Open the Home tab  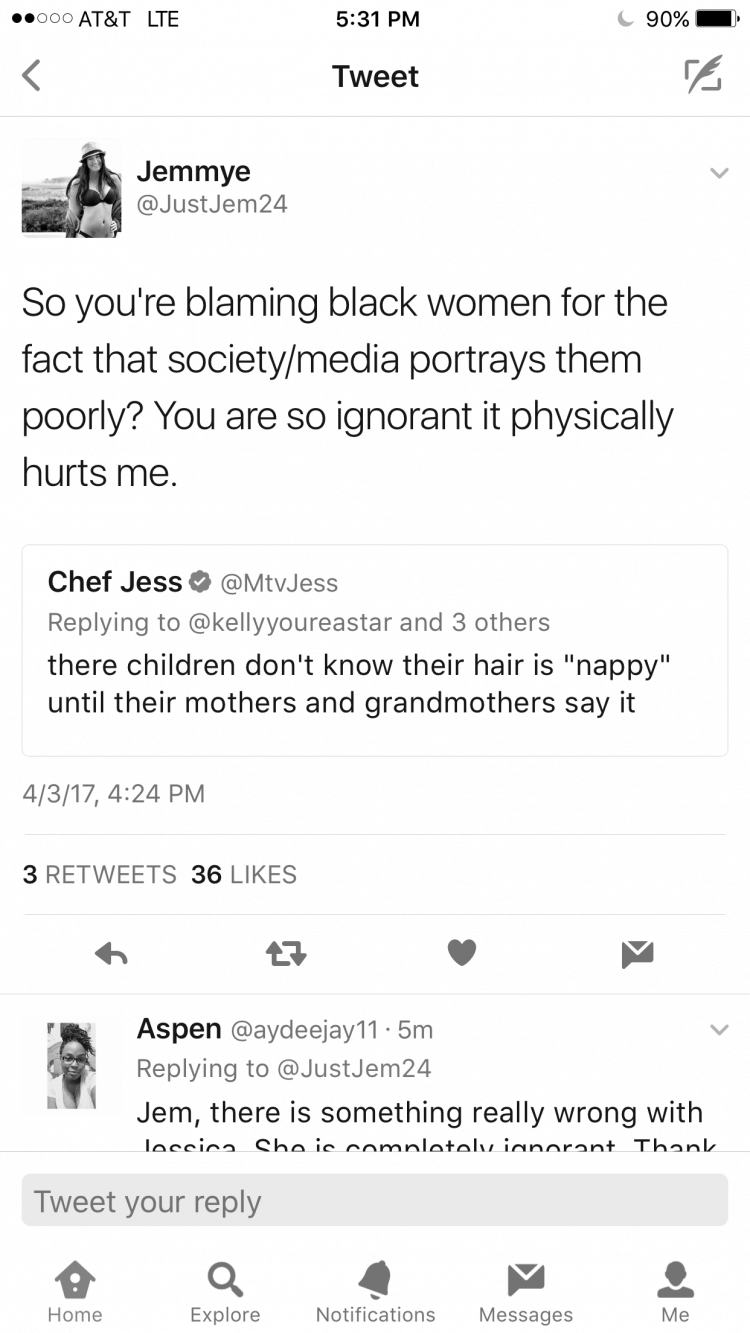tap(75, 1290)
